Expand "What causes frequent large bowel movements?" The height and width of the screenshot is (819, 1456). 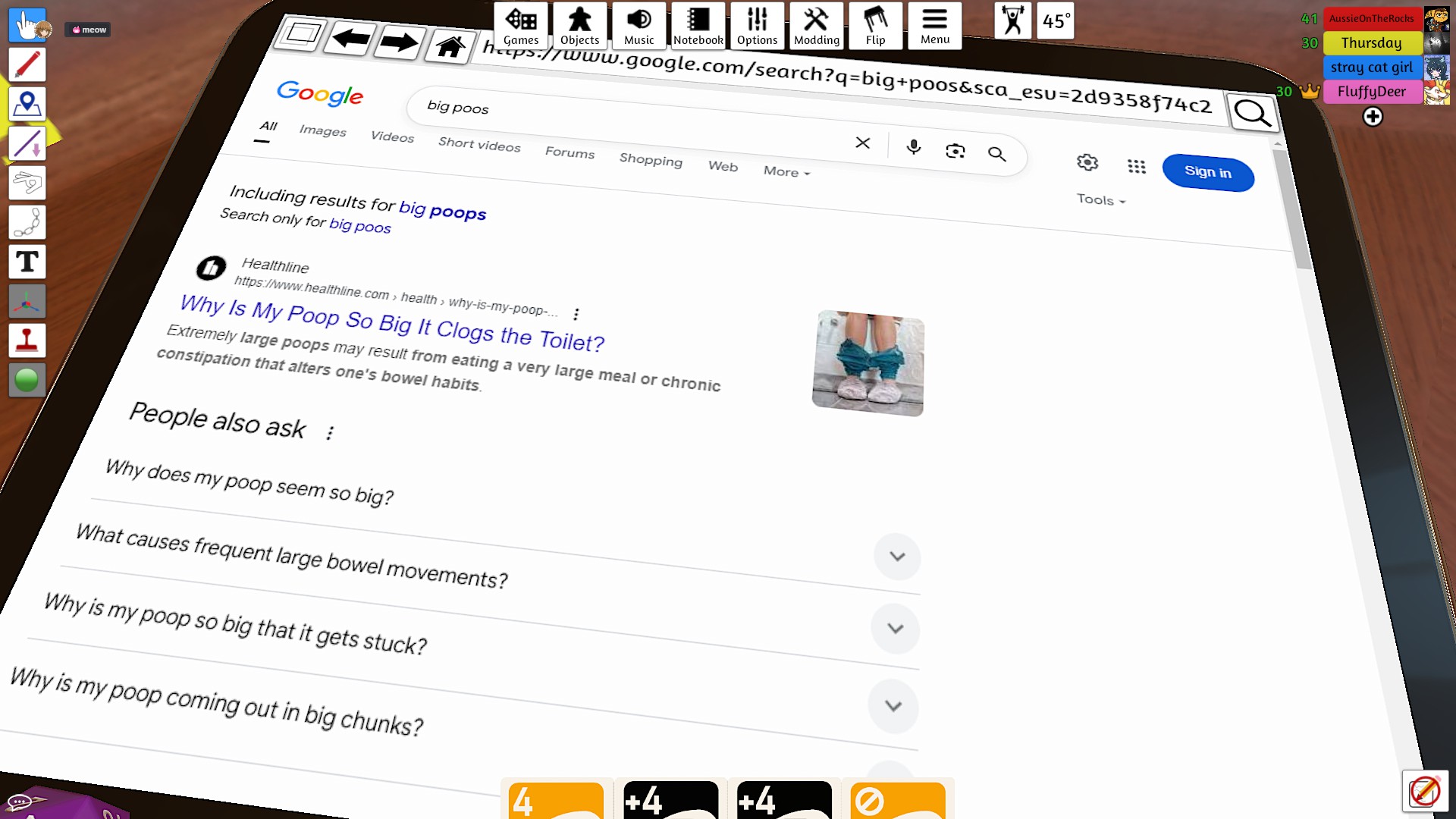point(897,557)
